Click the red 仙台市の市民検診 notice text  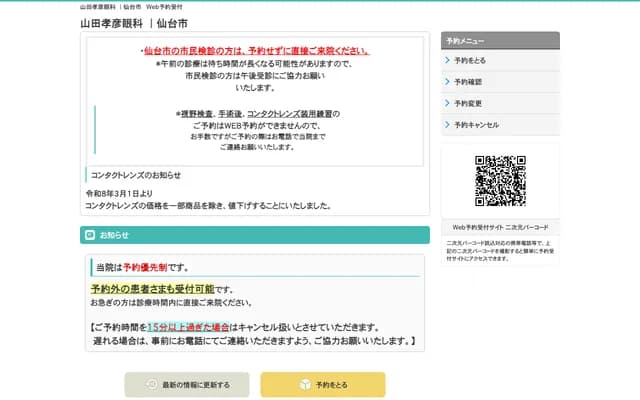click(x=256, y=50)
